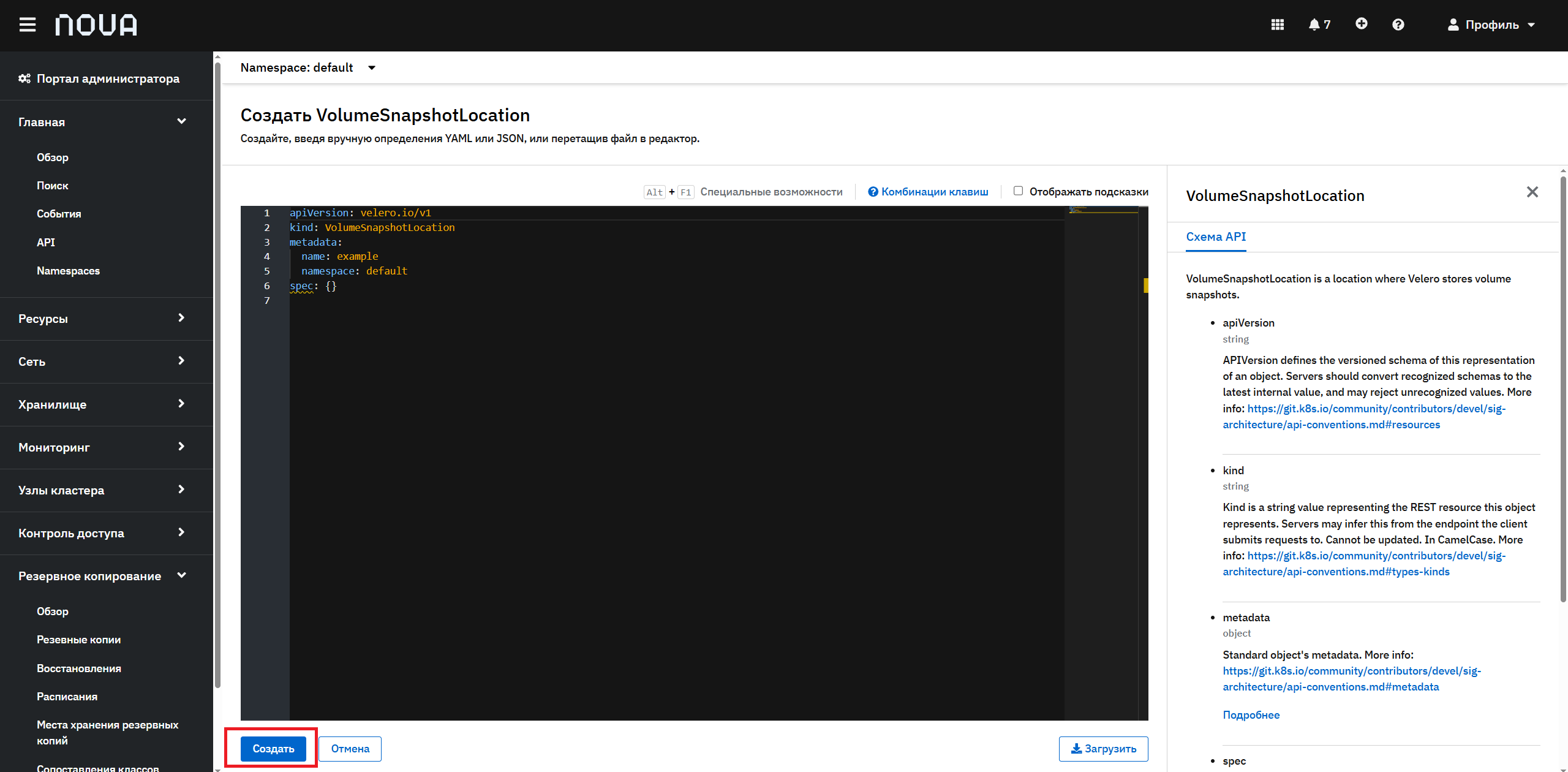Screen dimensions: 1568x772
Task: Click the kind: VolumeSnapshotLocation line
Action: click(372, 228)
